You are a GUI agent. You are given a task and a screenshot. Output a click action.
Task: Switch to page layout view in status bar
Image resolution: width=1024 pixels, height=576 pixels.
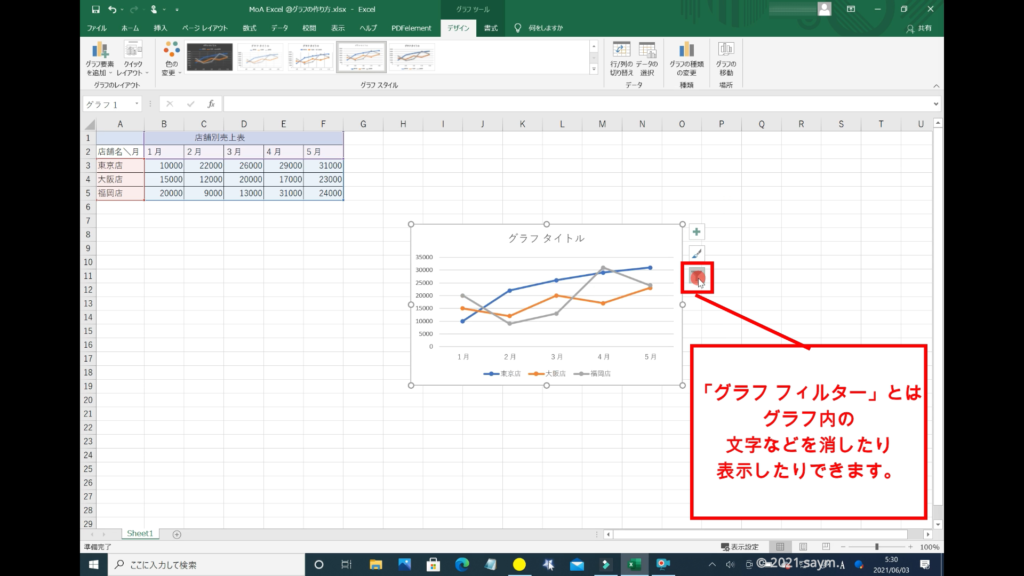tap(803, 547)
